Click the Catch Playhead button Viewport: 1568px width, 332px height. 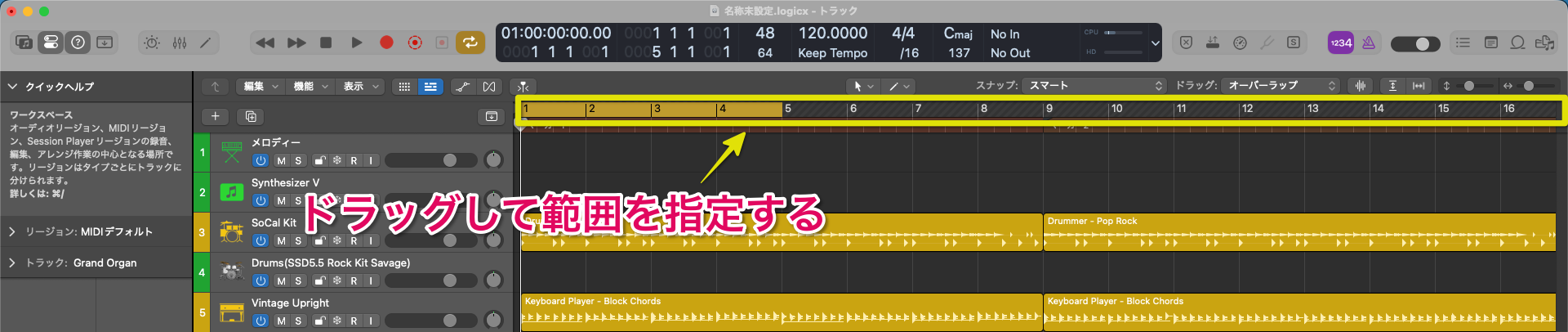click(x=523, y=86)
